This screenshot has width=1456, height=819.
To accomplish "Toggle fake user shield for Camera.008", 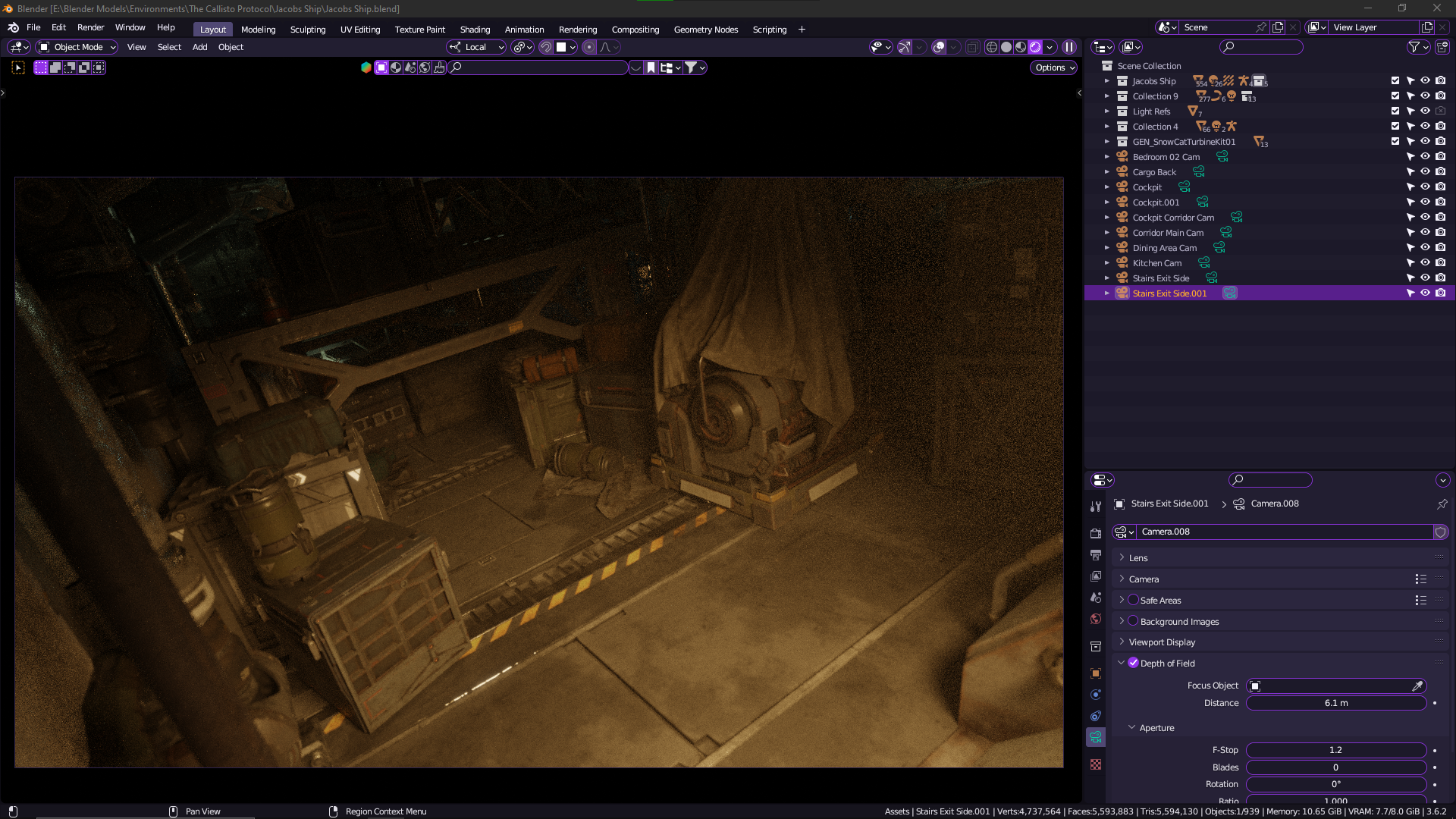I will [x=1441, y=532].
